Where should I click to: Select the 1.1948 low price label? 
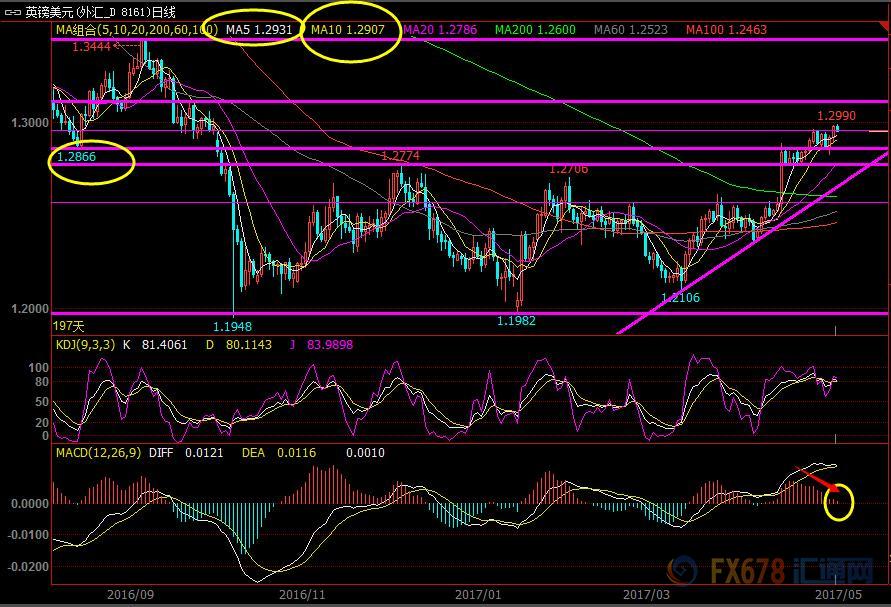[x=232, y=326]
